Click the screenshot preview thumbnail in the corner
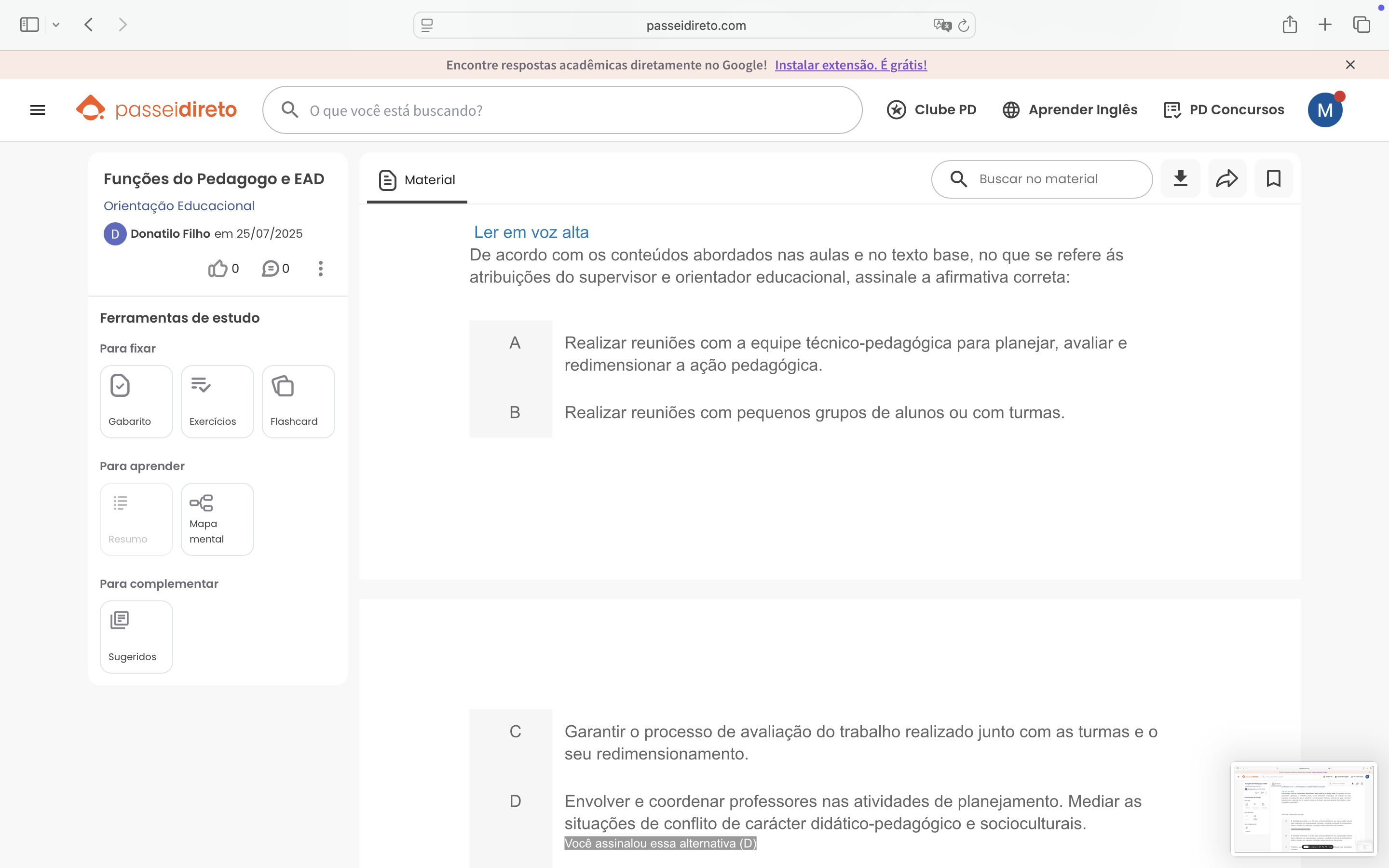This screenshot has width=1389, height=868. (x=1304, y=808)
